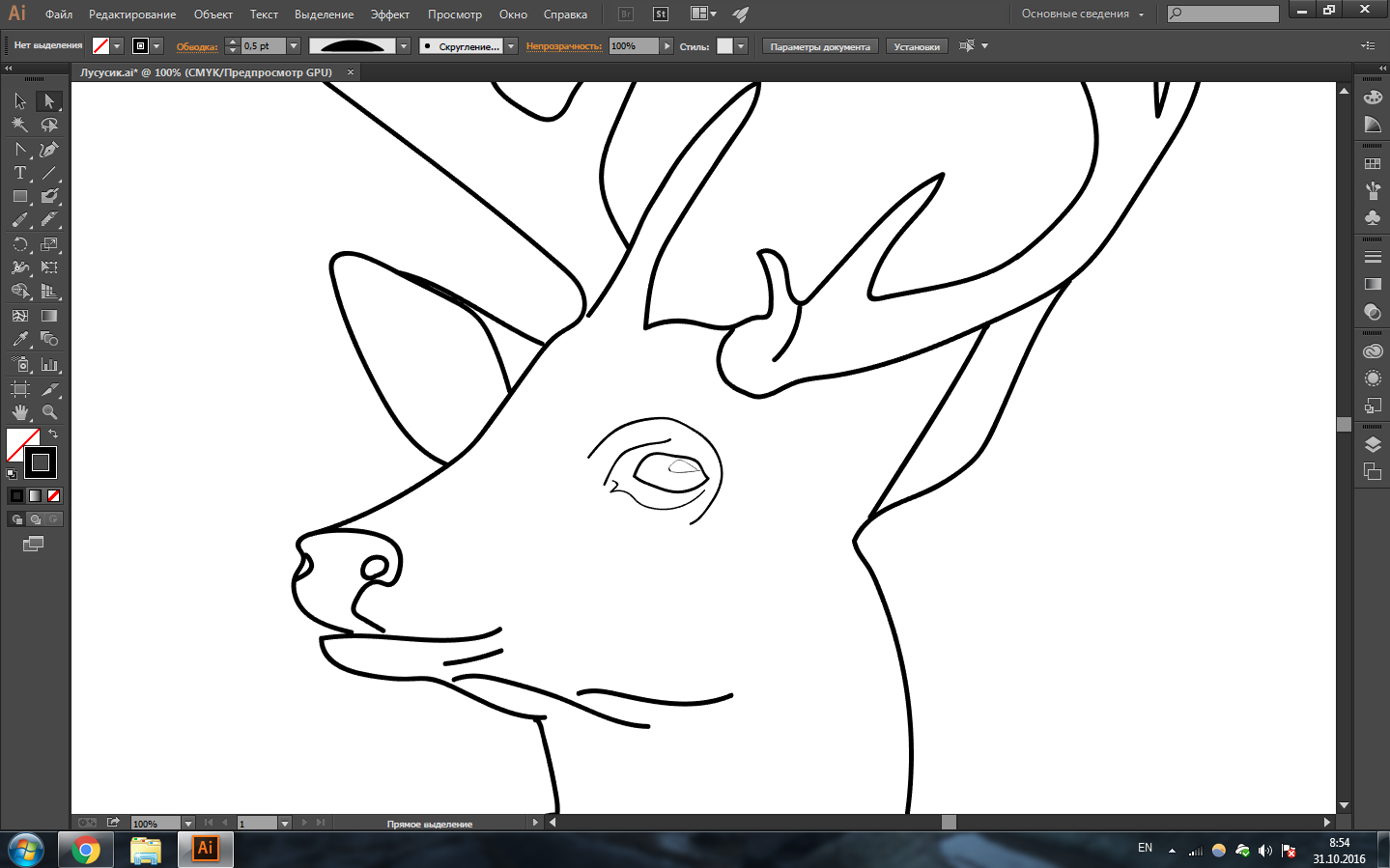Click the Параметры документа button

point(820,46)
